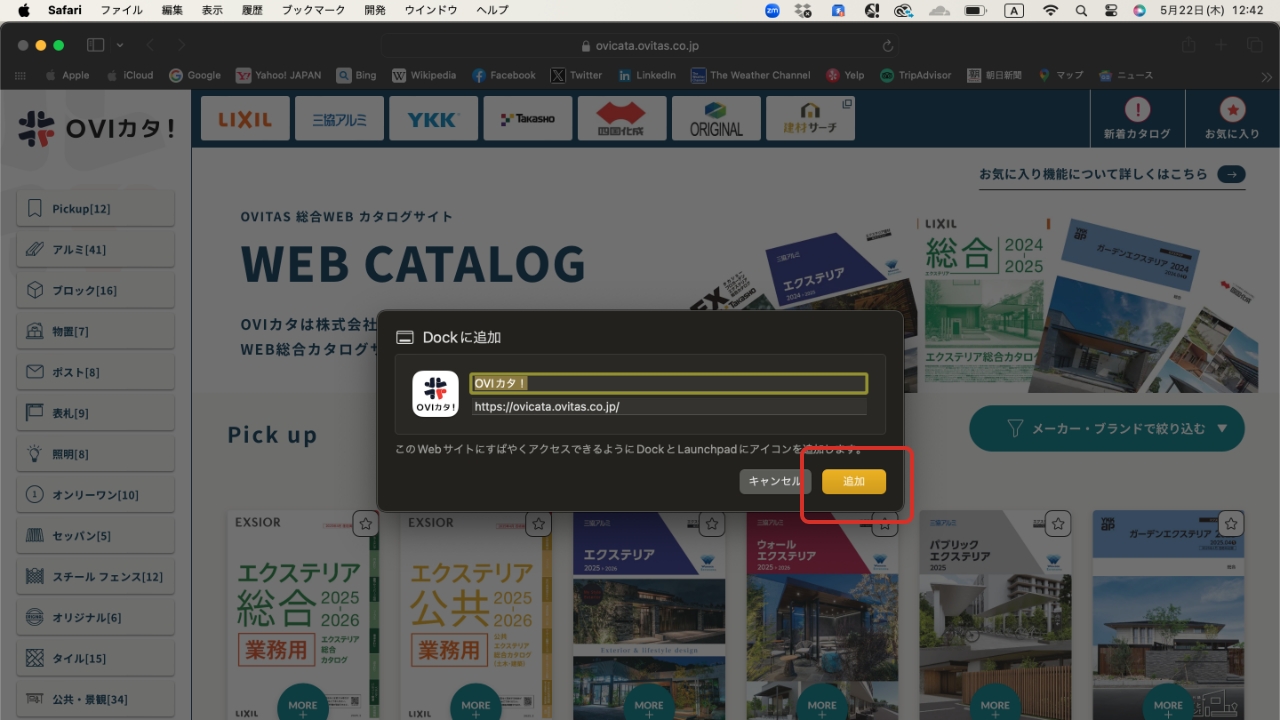Click the LIXIL brand logo tab
The height and width of the screenshot is (720, 1280).
point(246,118)
